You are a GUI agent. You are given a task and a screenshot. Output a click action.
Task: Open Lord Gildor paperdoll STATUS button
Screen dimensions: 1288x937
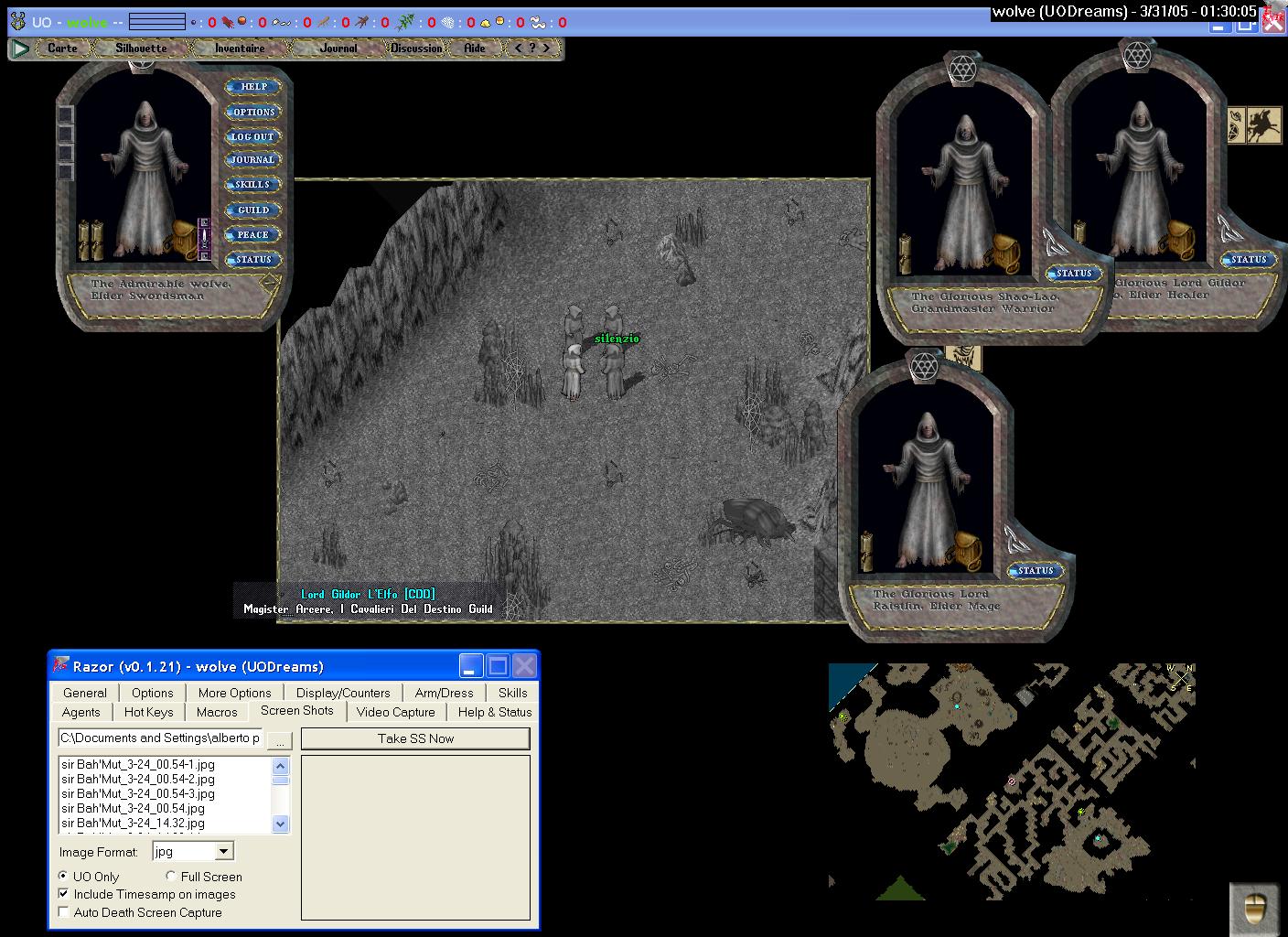pyautogui.click(x=1248, y=260)
